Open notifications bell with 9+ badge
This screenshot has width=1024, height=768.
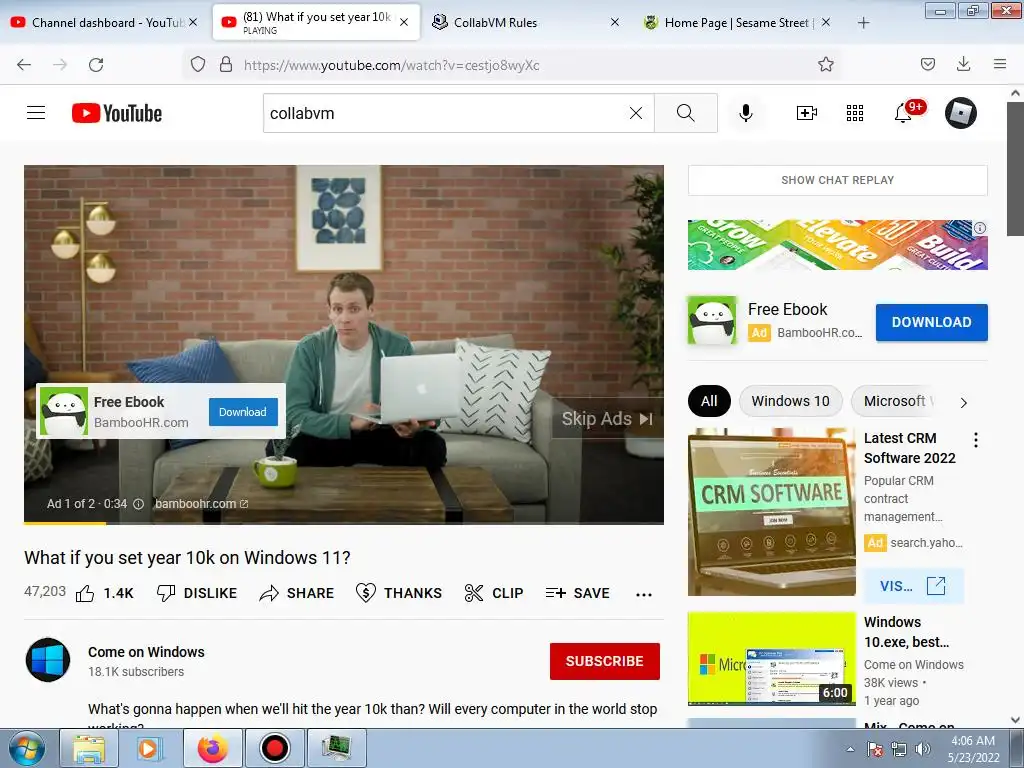pyautogui.click(x=904, y=113)
